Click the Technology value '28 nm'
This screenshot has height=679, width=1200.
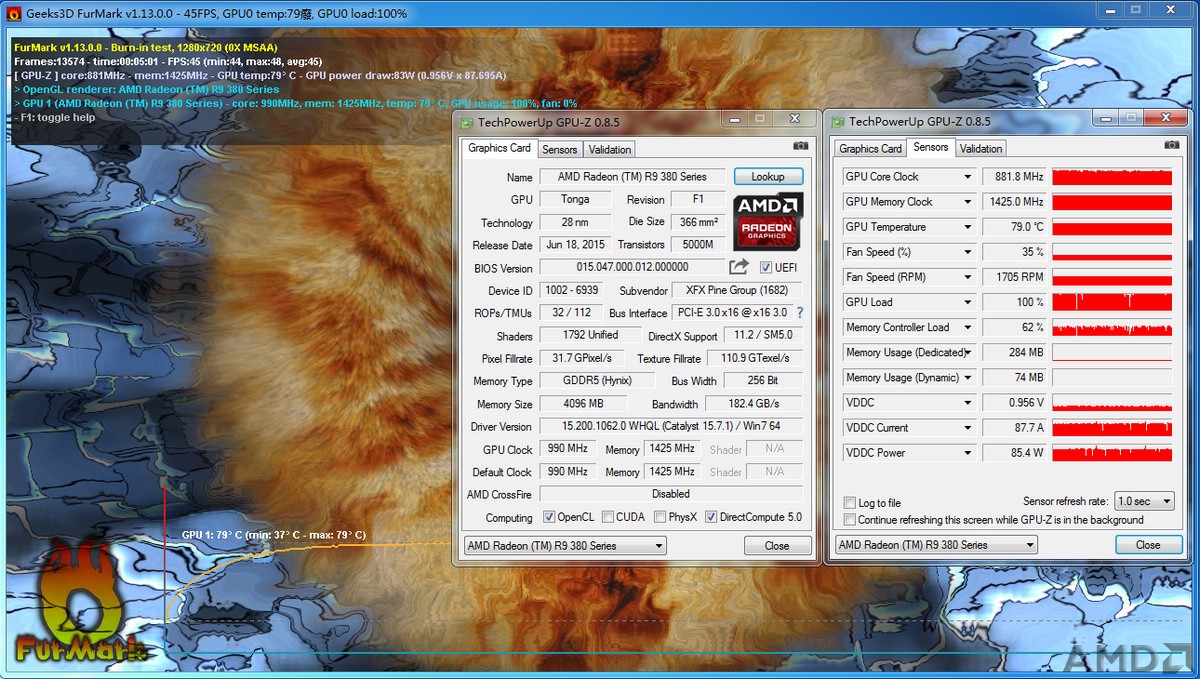[575, 223]
